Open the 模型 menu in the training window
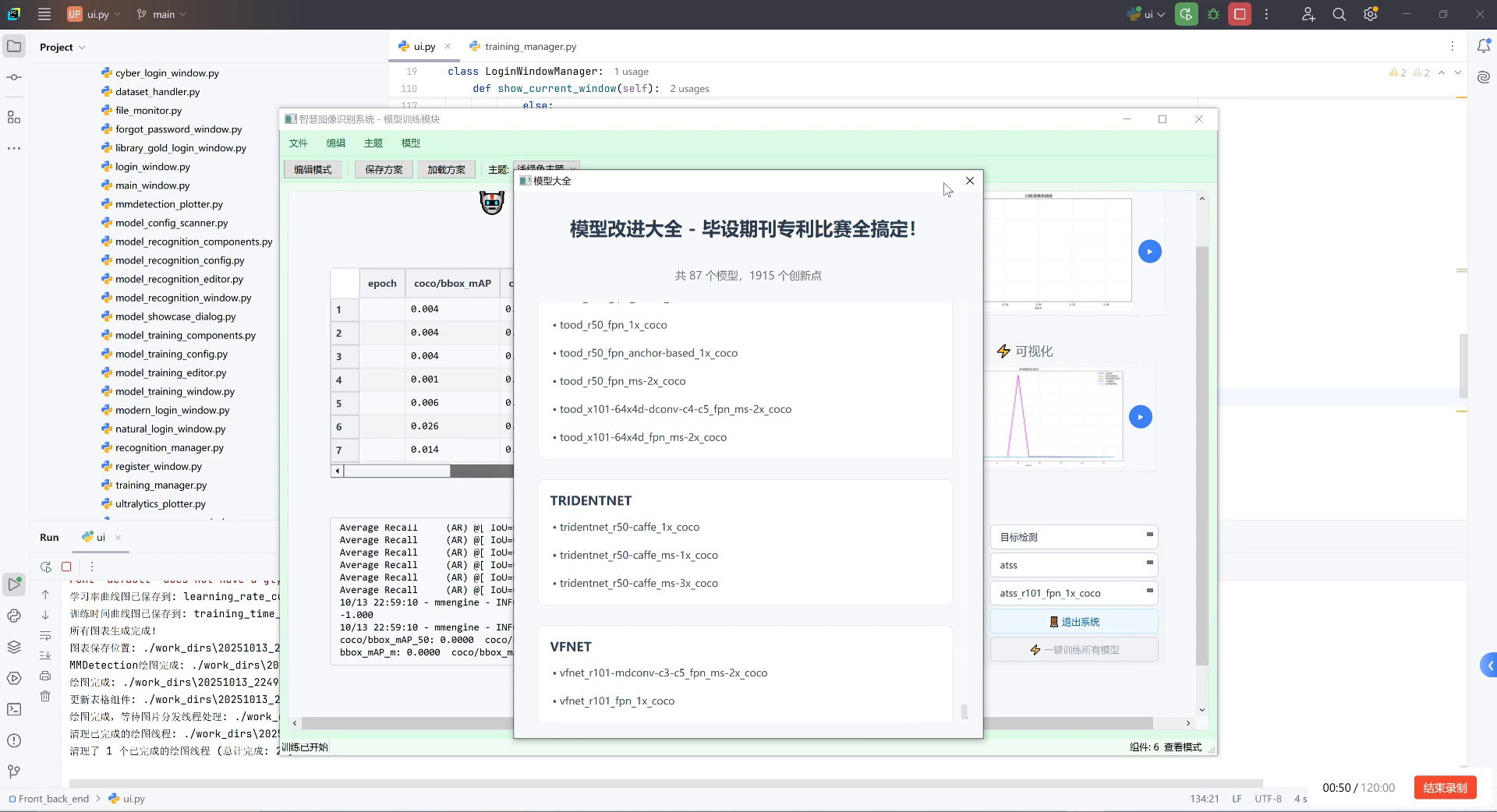The image size is (1497, 812). 410,143
